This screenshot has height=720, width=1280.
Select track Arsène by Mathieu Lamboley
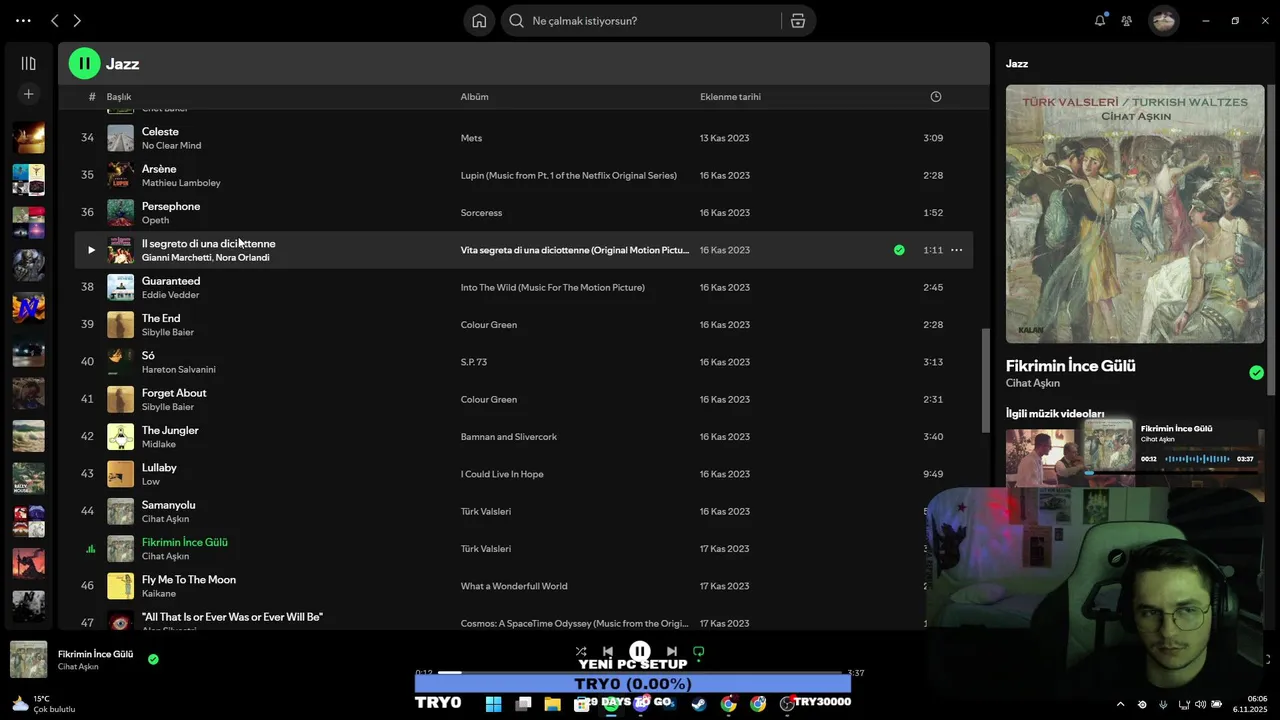(523, 175)
